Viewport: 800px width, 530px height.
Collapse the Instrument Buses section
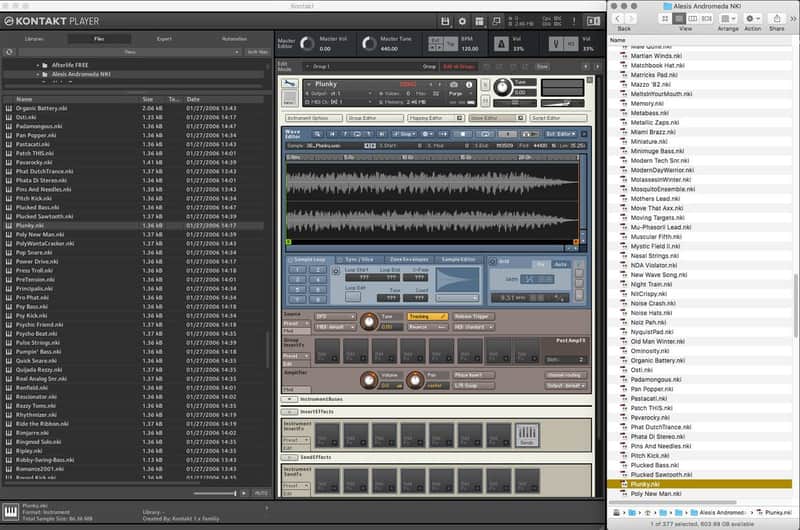coord(289,399)
